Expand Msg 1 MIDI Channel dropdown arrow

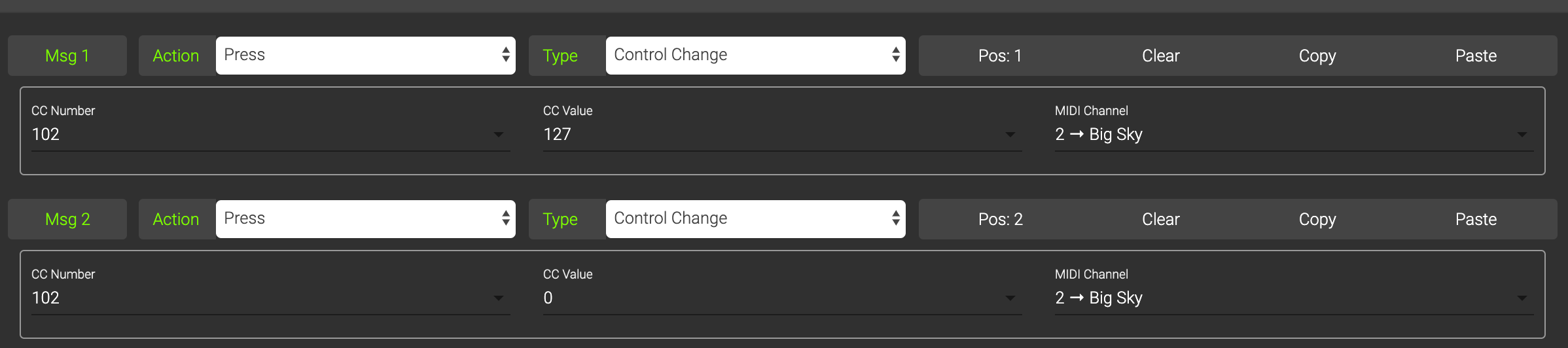click(x=1522, y=135)
